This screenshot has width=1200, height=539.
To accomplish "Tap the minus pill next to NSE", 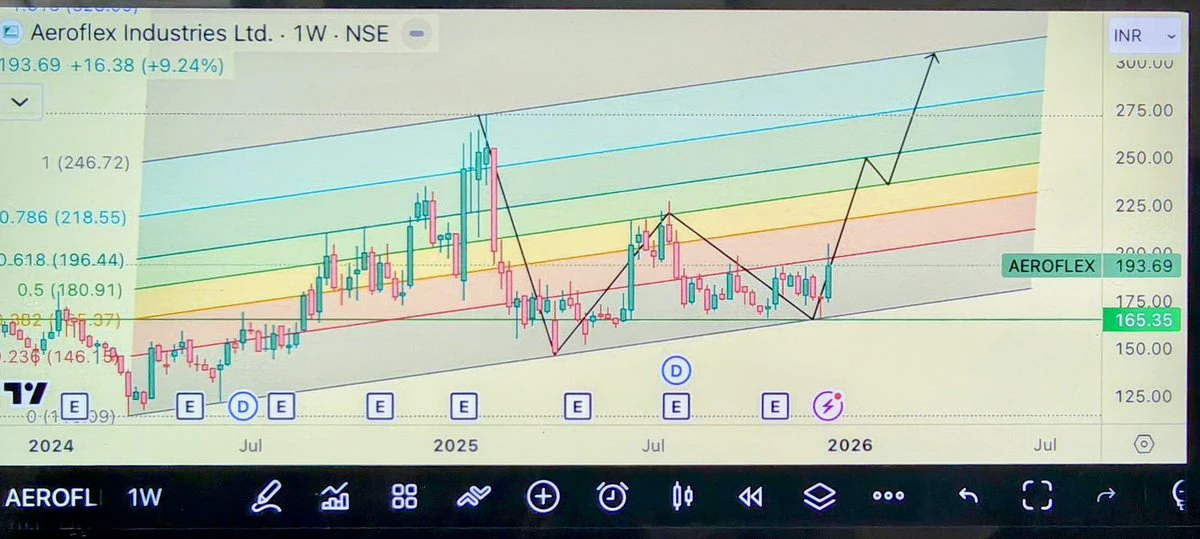I will [x=417, y=33].
